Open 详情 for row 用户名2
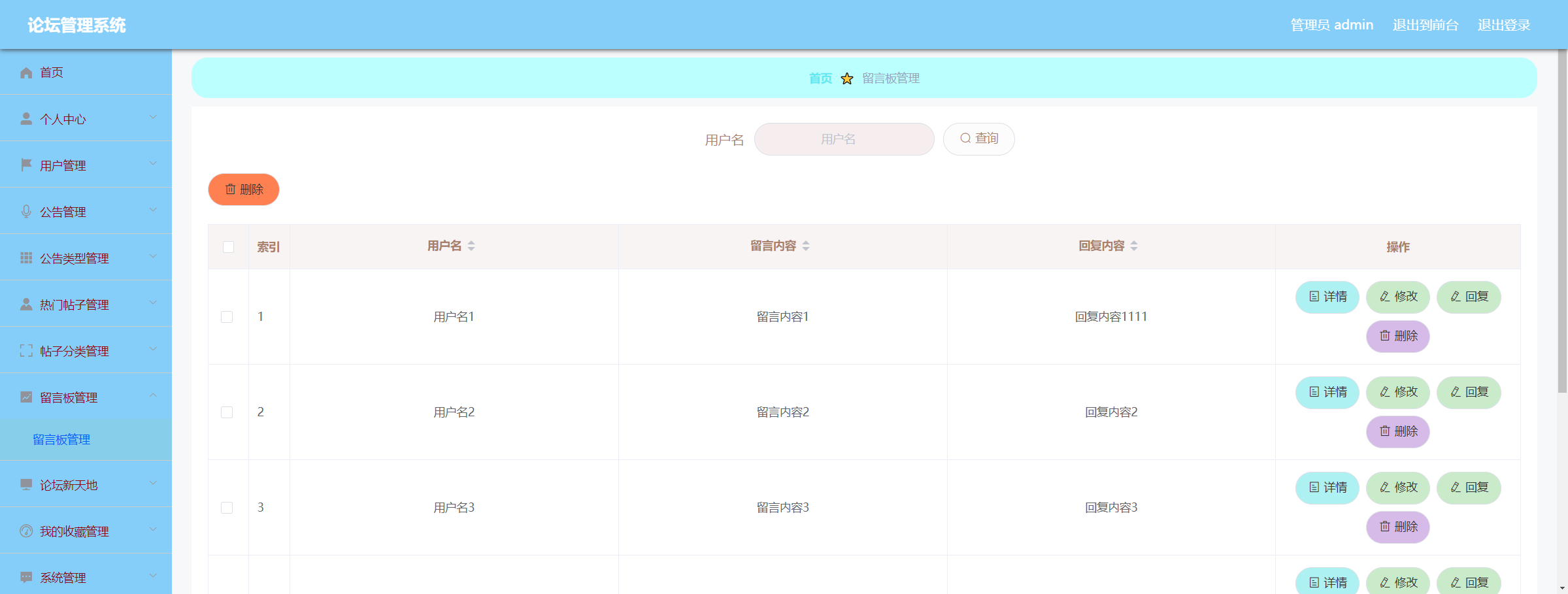Image resolution: width=1568 pixels, height=594 pixels. [1327, 393]
